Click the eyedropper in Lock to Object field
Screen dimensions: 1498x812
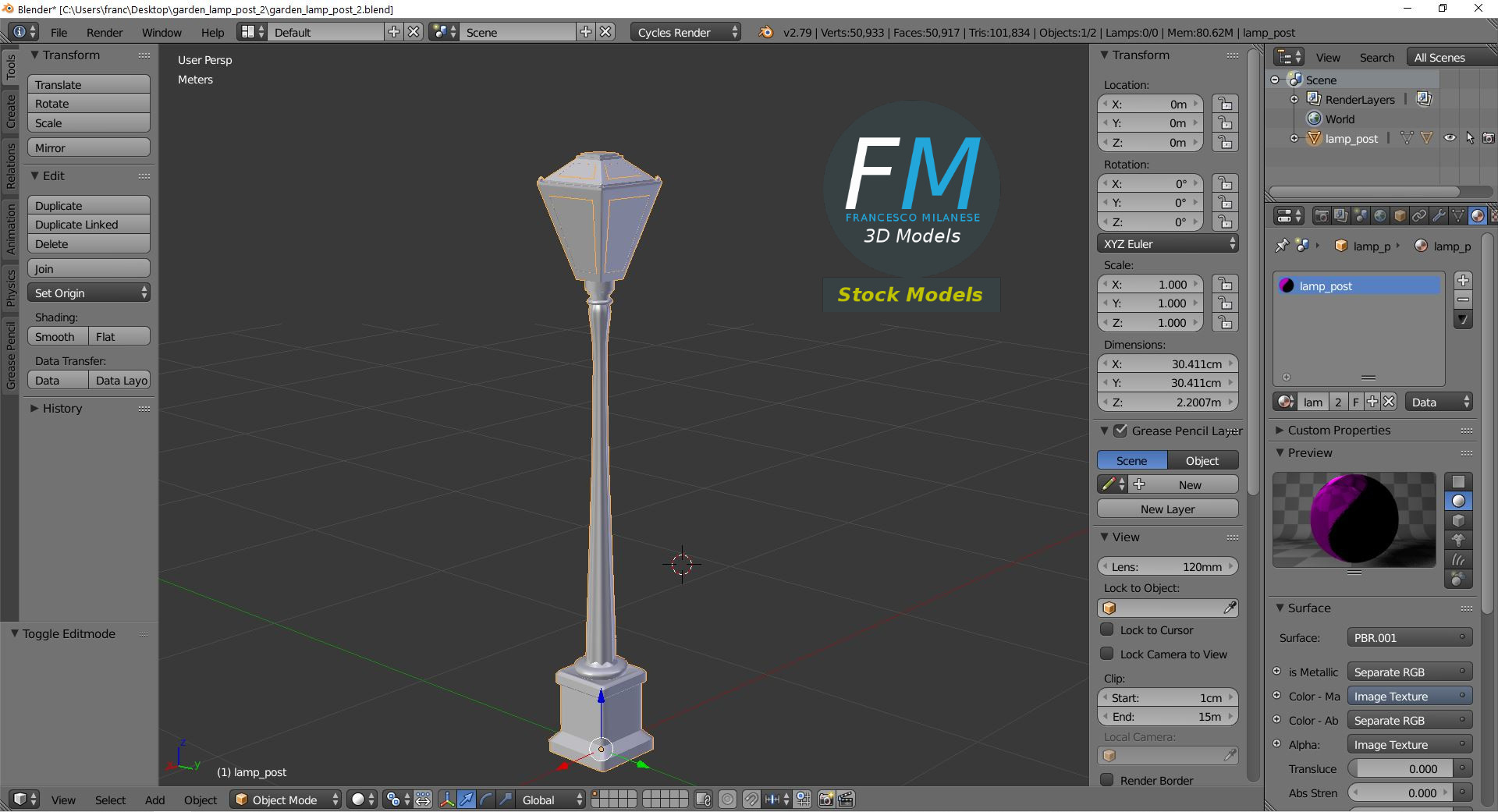(1230, 608)
